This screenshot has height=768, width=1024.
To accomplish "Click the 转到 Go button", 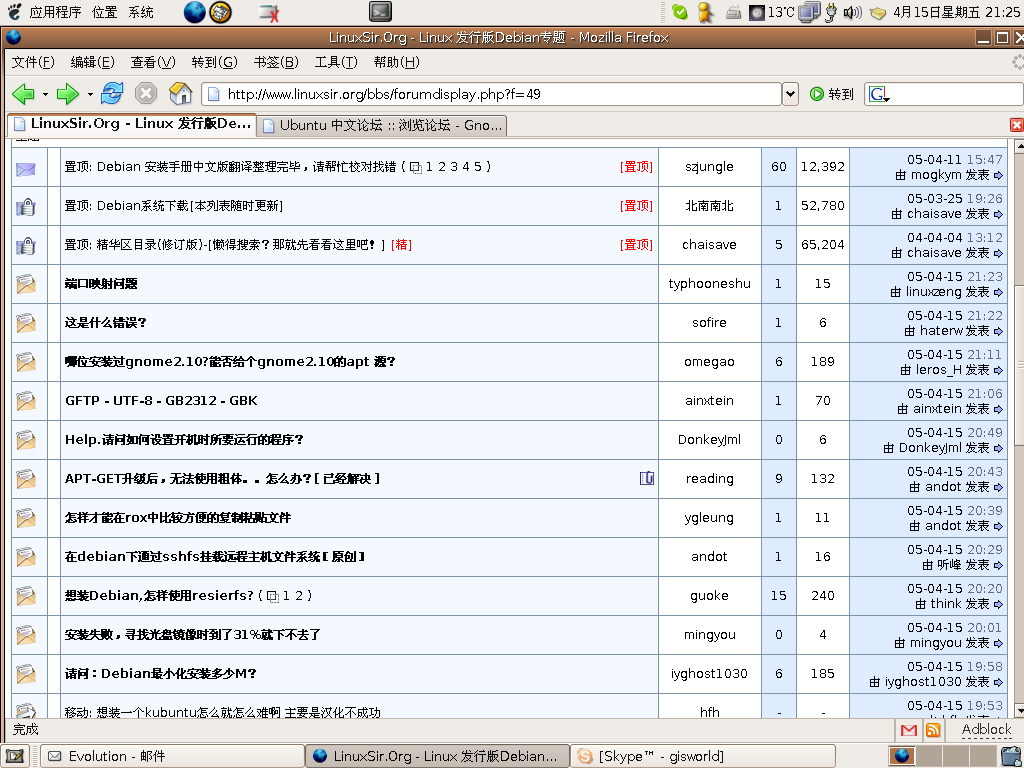I will pos(831,94).
